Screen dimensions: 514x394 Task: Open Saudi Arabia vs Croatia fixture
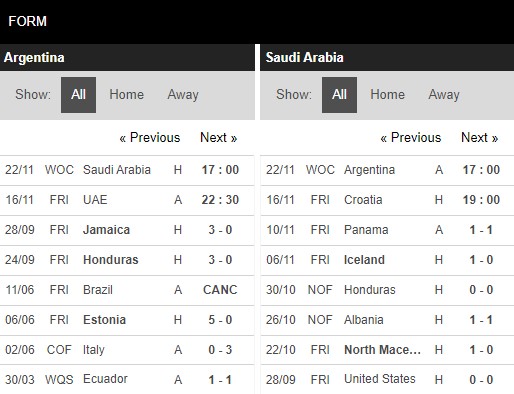387,200
